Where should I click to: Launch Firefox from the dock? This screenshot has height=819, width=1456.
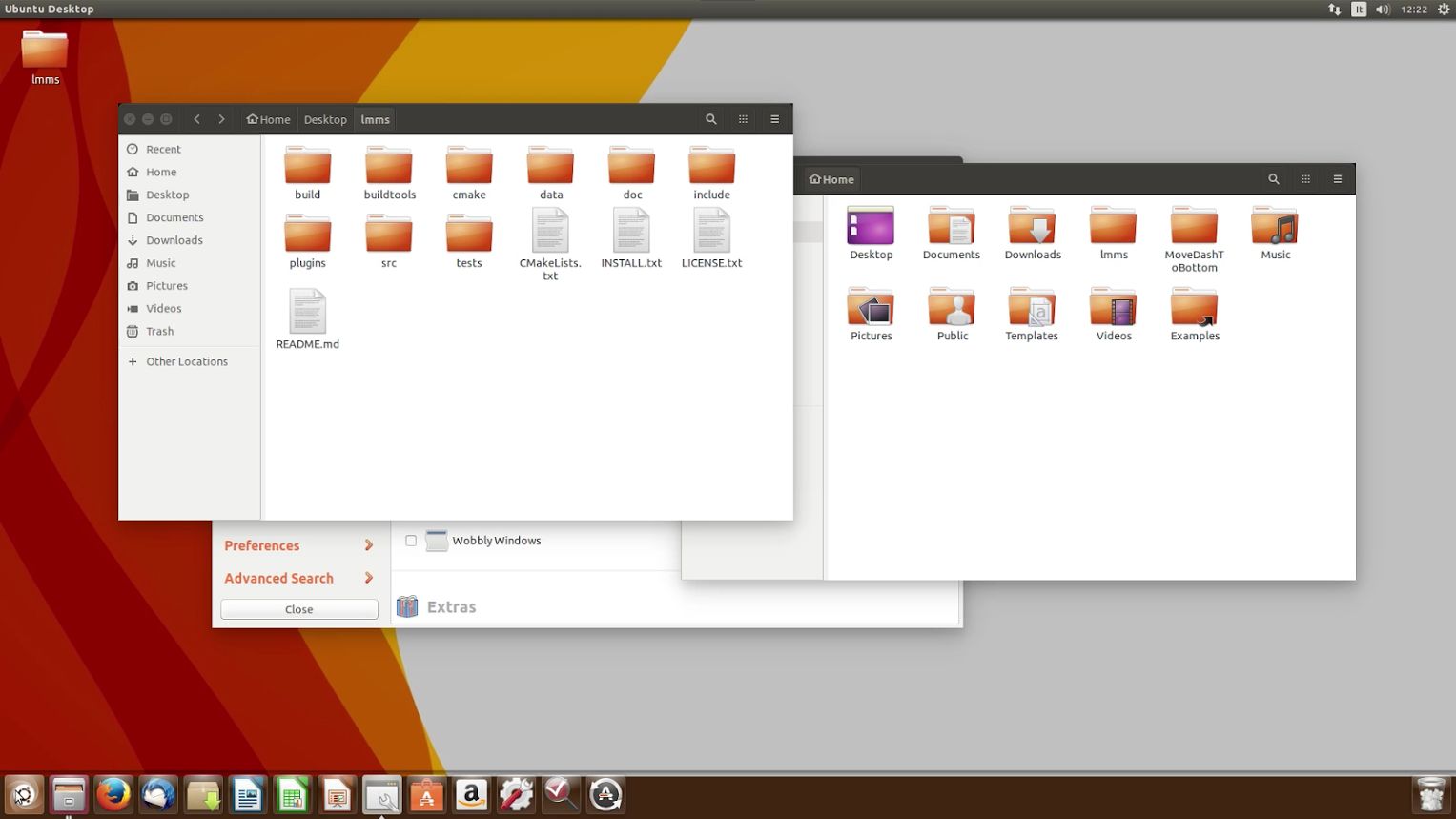[113, 794]
